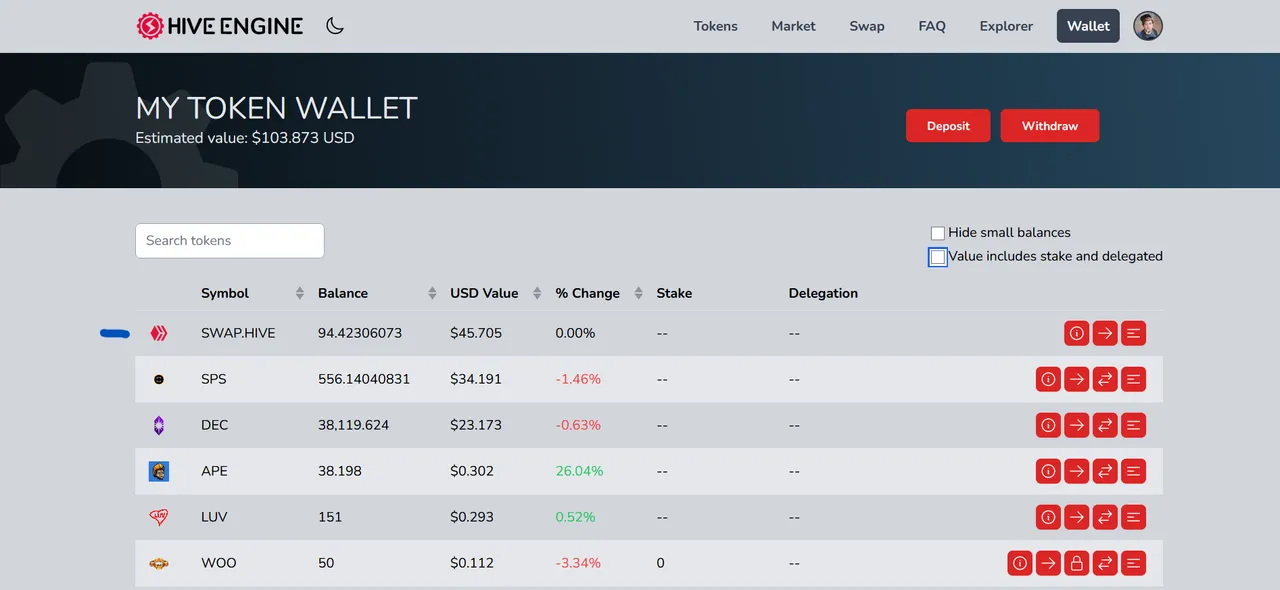The height and width of the screenshot is (590, 1280).
Task: Click the SPS symbol text
Action: tap(213, 379)
